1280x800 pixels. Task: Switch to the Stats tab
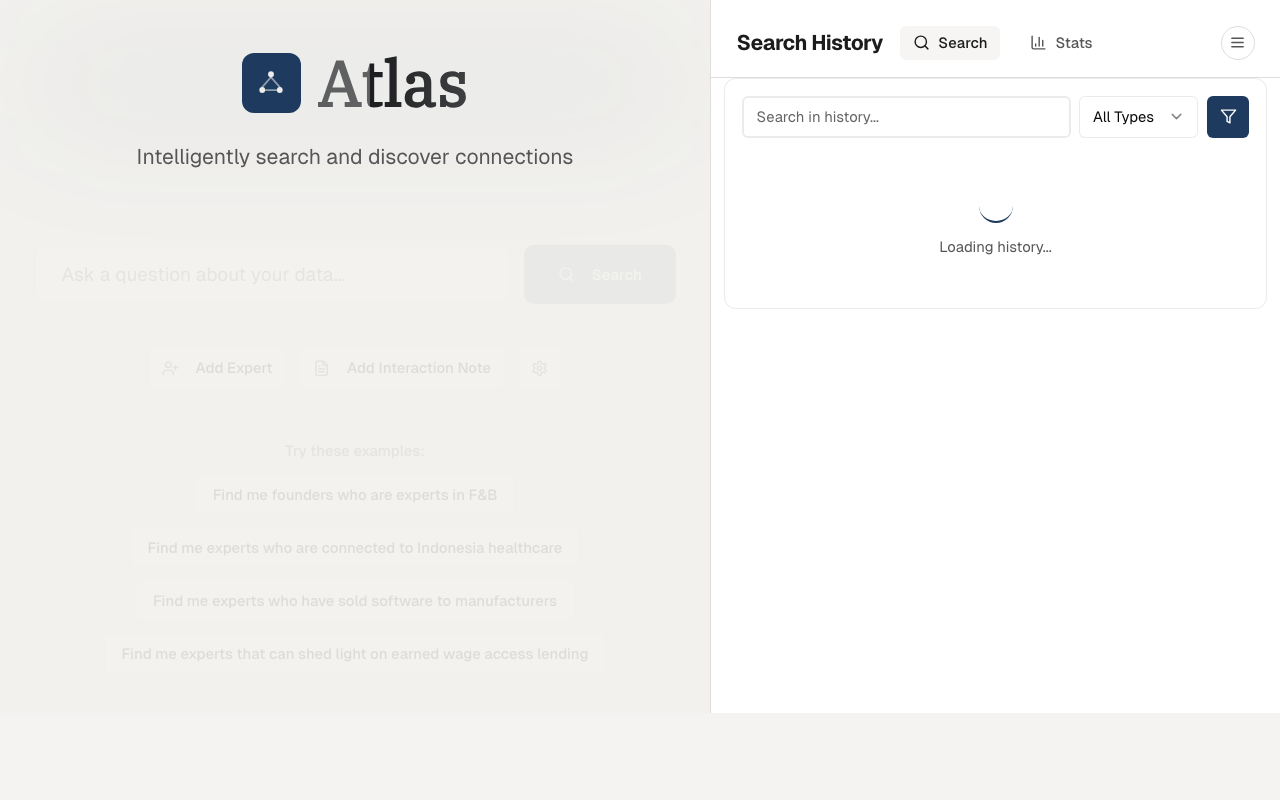(1061, 43)
